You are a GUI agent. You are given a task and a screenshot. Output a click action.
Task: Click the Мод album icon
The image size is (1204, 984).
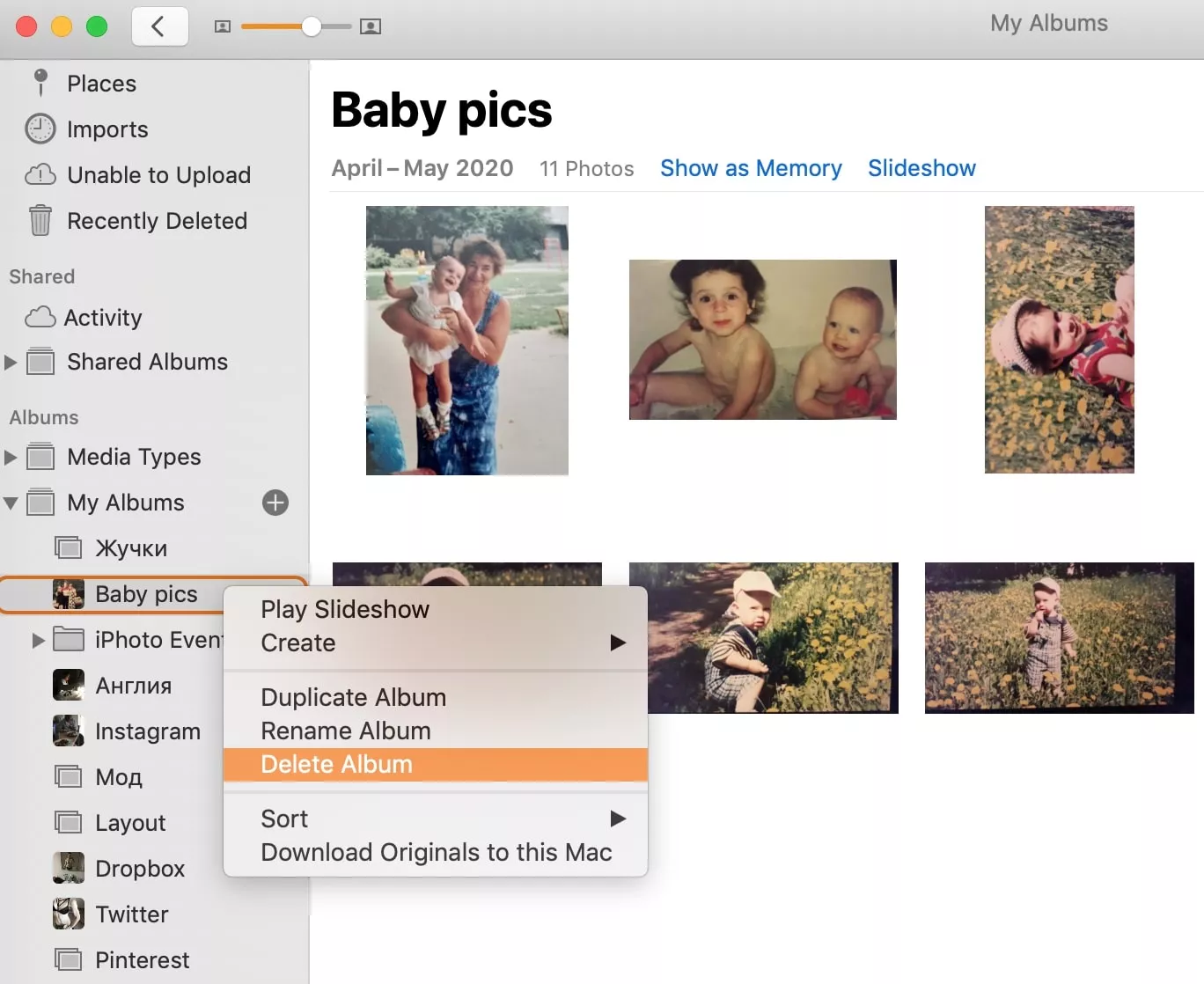point(69,776)
